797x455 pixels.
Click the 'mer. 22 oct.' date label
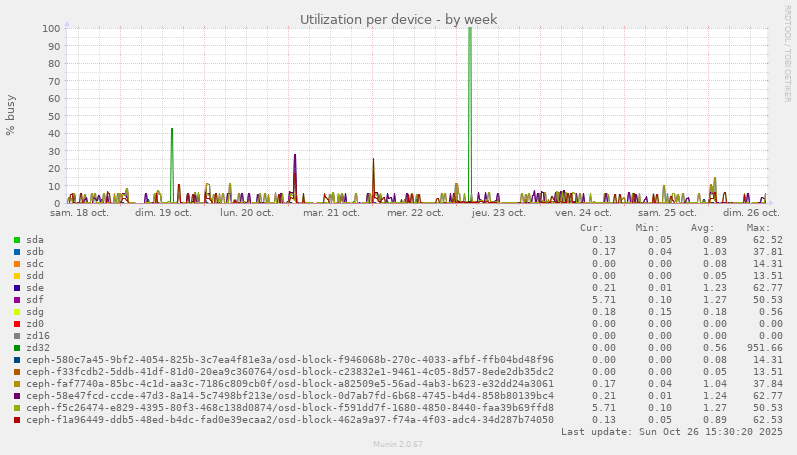click(415, 213)
